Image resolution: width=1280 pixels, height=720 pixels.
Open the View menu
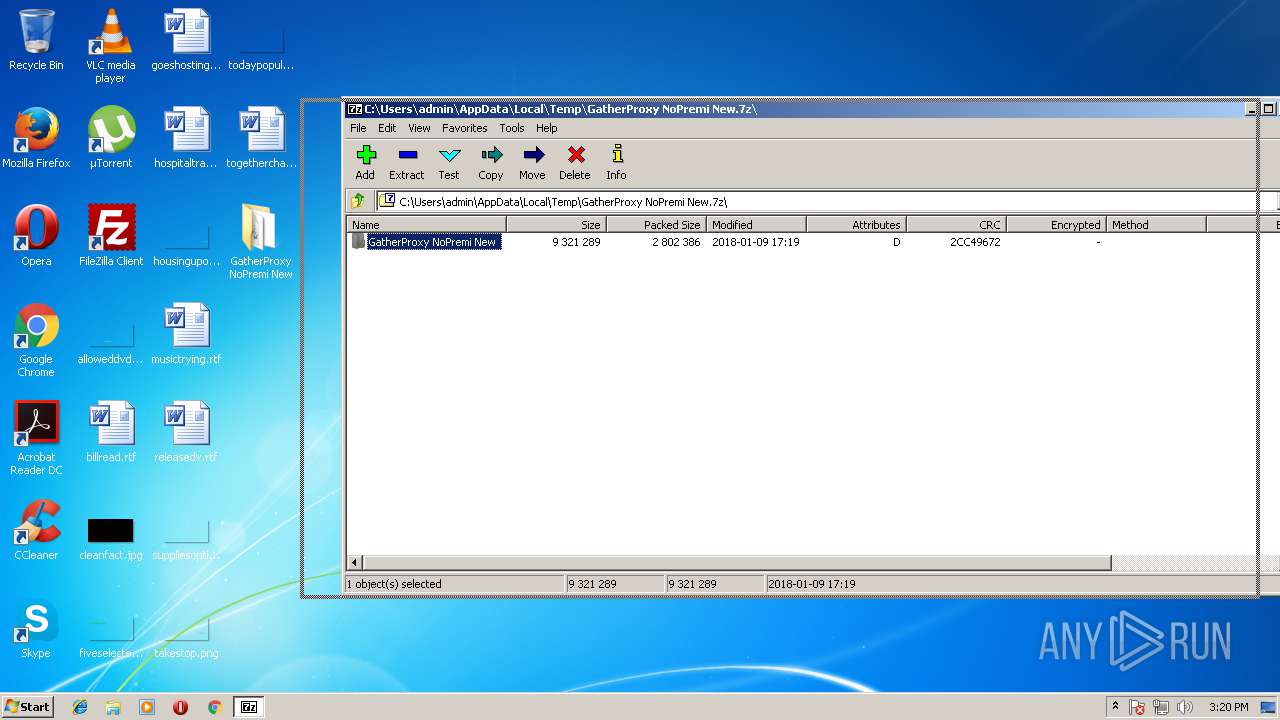(x=419, y=128)
